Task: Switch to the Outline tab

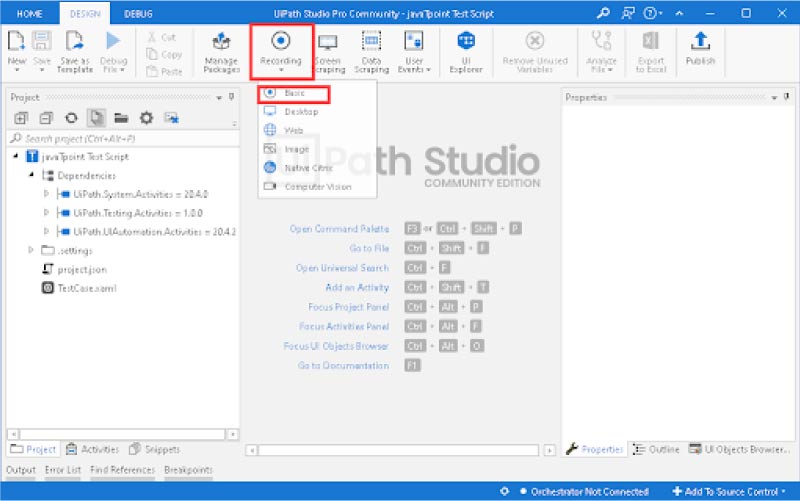Action: [x=656, y=449]
